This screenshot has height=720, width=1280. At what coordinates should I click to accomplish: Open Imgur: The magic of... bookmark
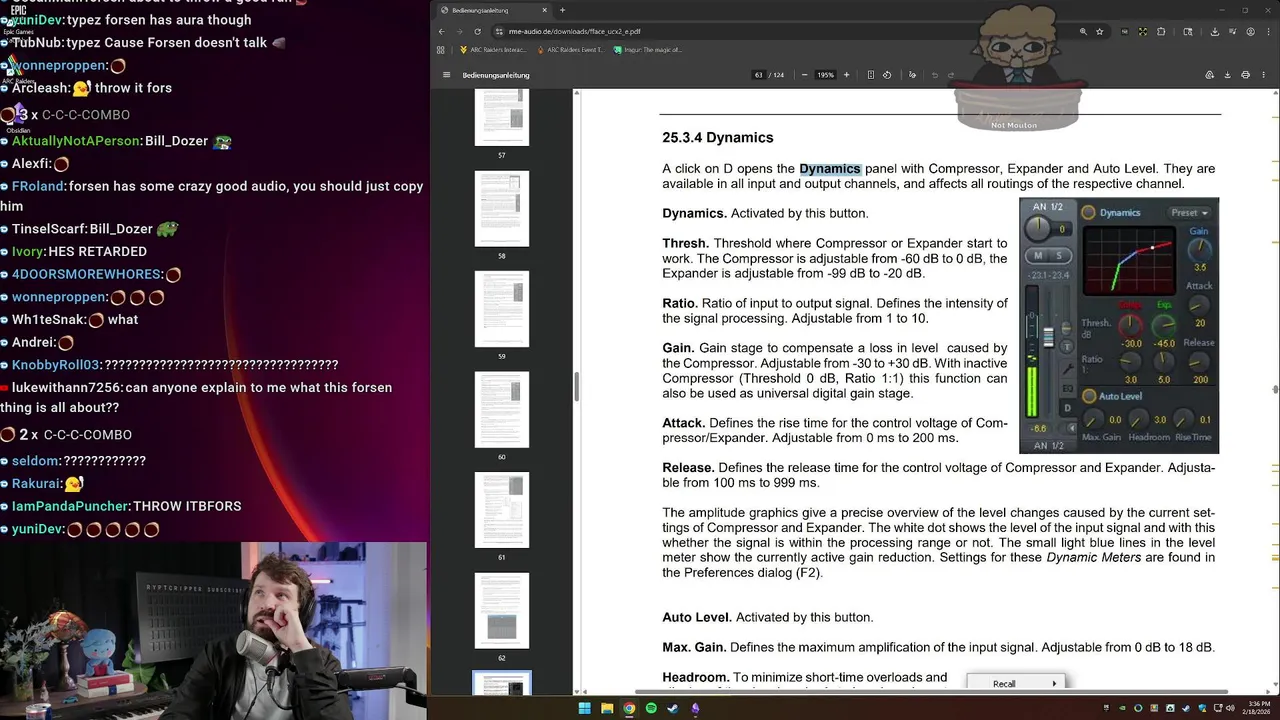pos(648,49)
